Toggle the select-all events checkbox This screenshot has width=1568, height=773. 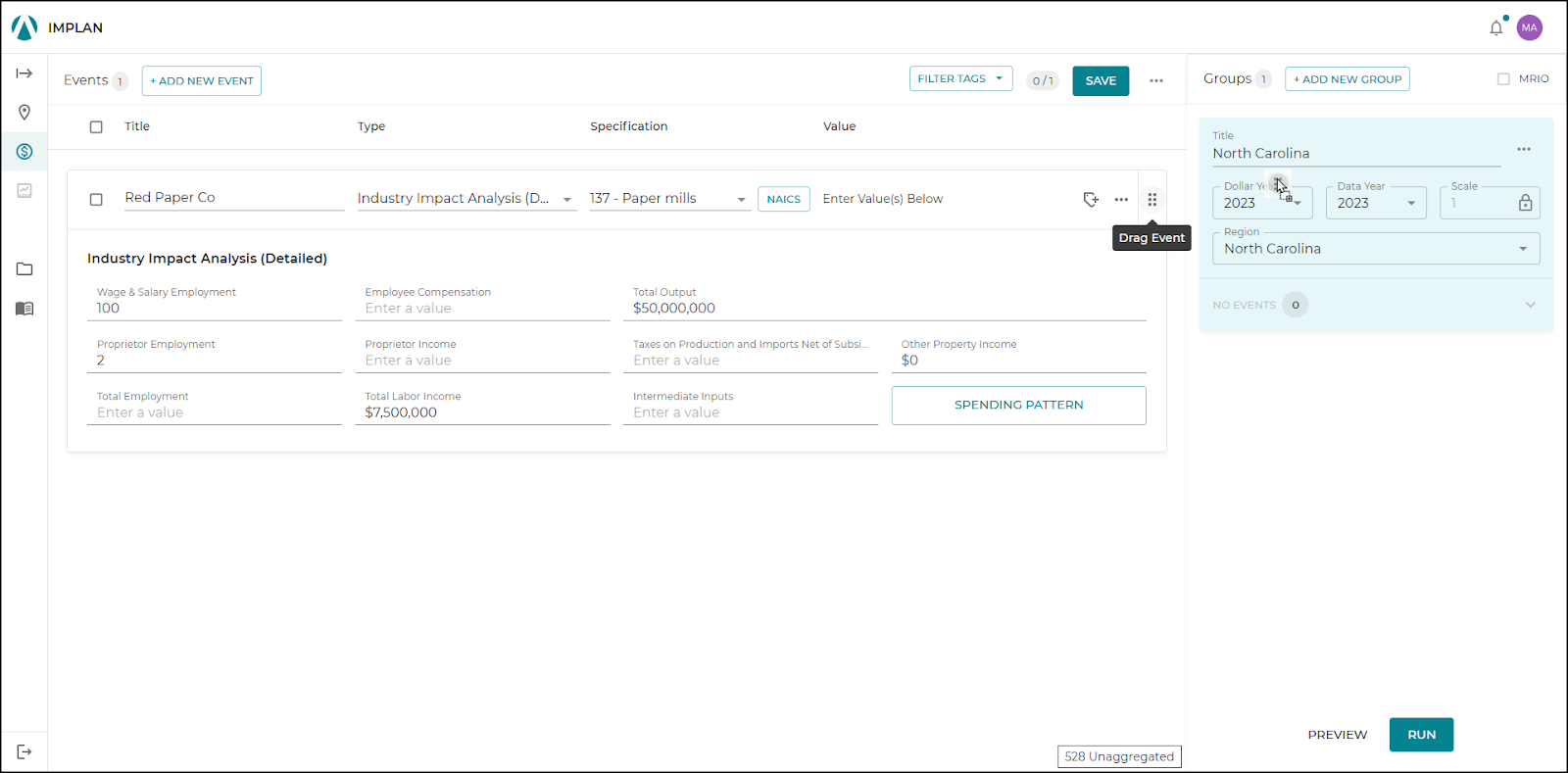click(96, 126)
